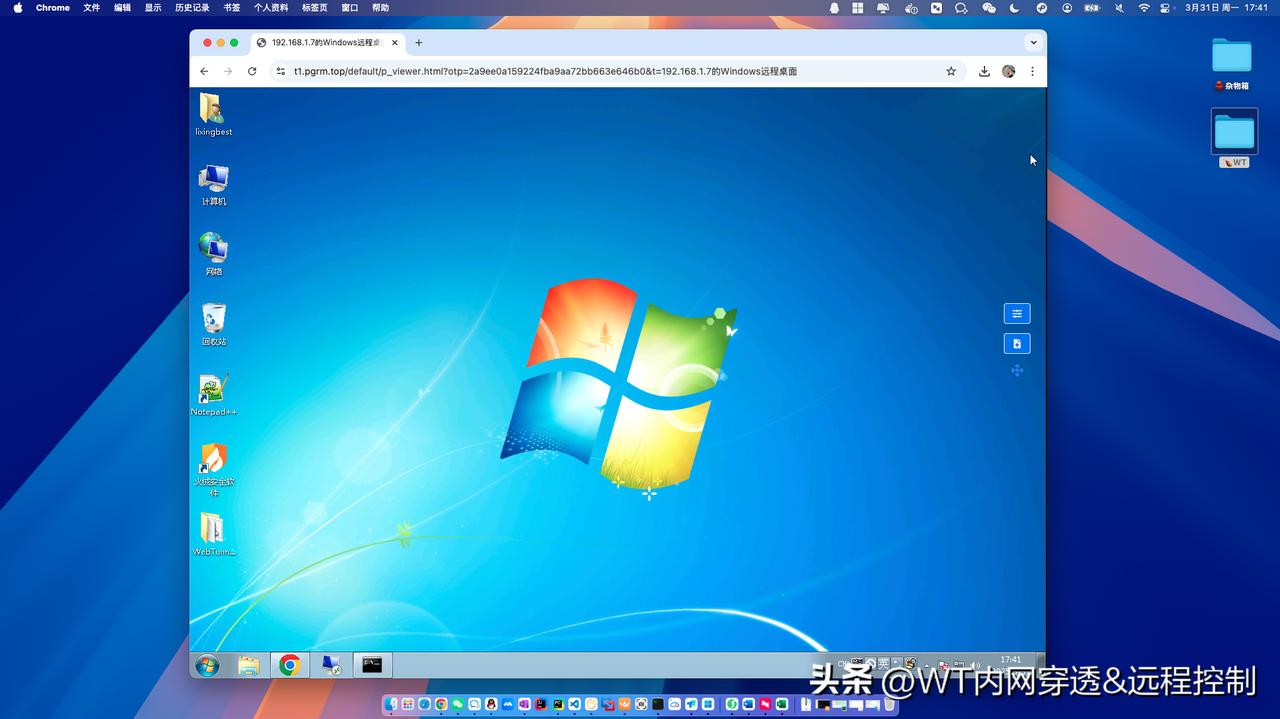Open Visual Studio Code in the Dock
The height and width of the screenshot is (719, 1280).
pyautogui.click(x=575, y=704)
